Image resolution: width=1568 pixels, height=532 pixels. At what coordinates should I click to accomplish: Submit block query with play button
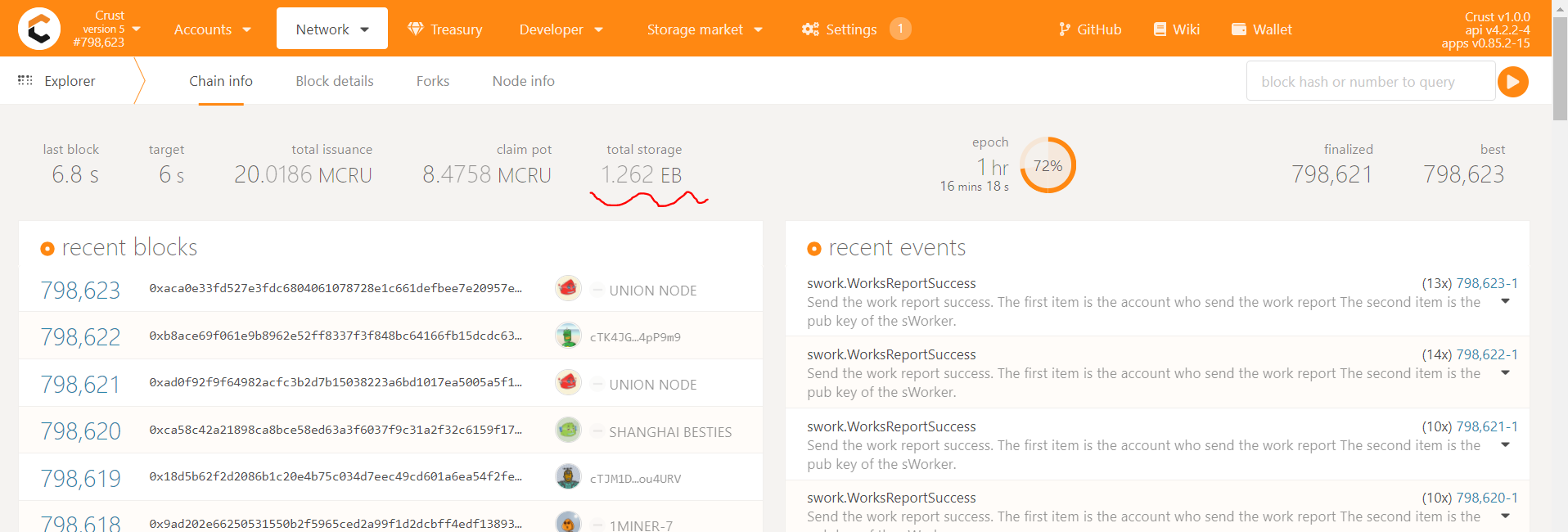[x=1513, y=82]
